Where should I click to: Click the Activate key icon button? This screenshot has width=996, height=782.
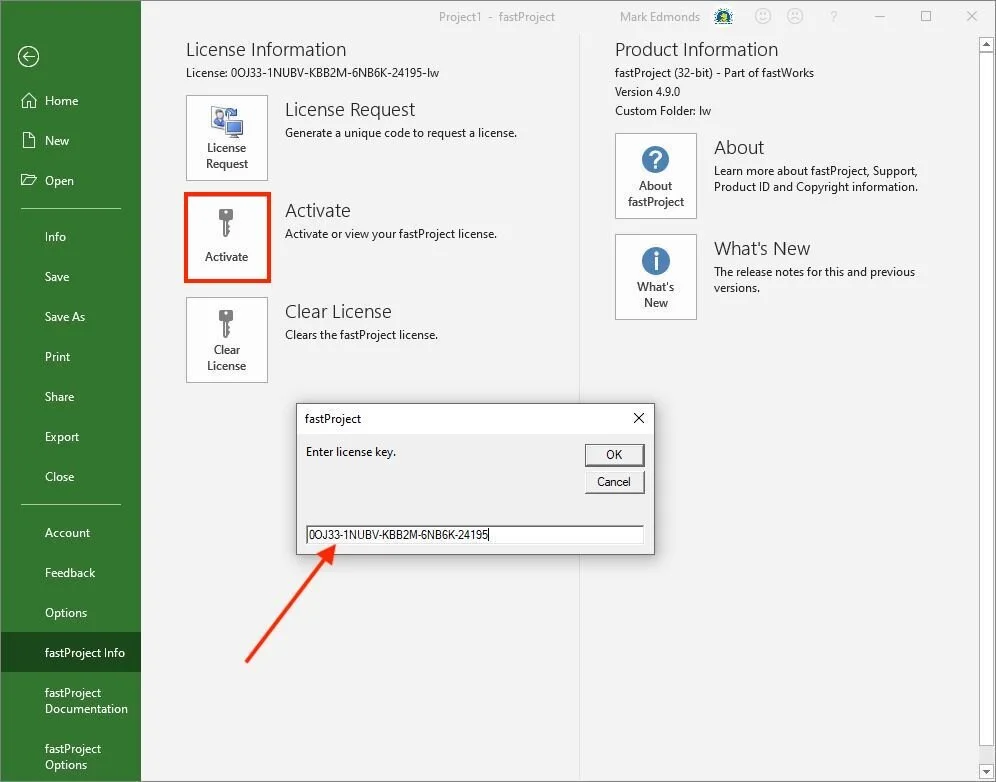tap(227, 238)
